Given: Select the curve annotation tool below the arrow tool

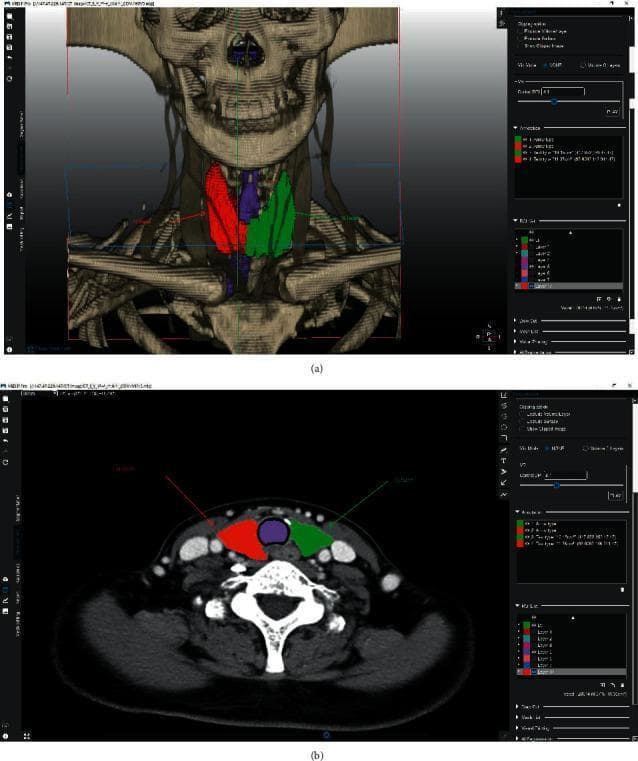Looking at the screenshot, I should tap(504, 494).
